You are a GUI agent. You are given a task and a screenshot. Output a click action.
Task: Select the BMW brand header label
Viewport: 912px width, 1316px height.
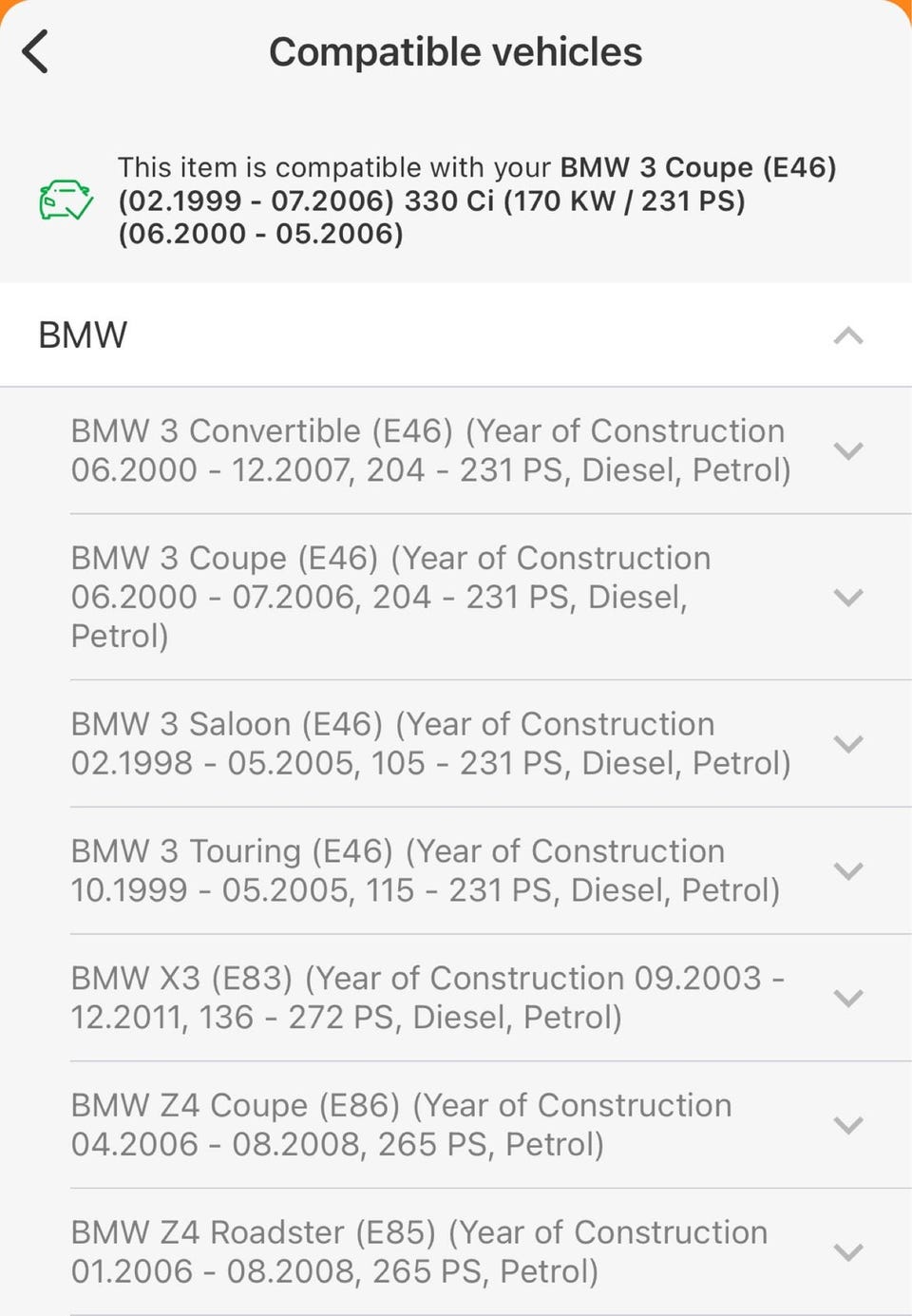pyautogui.click(x=83, y=335)
